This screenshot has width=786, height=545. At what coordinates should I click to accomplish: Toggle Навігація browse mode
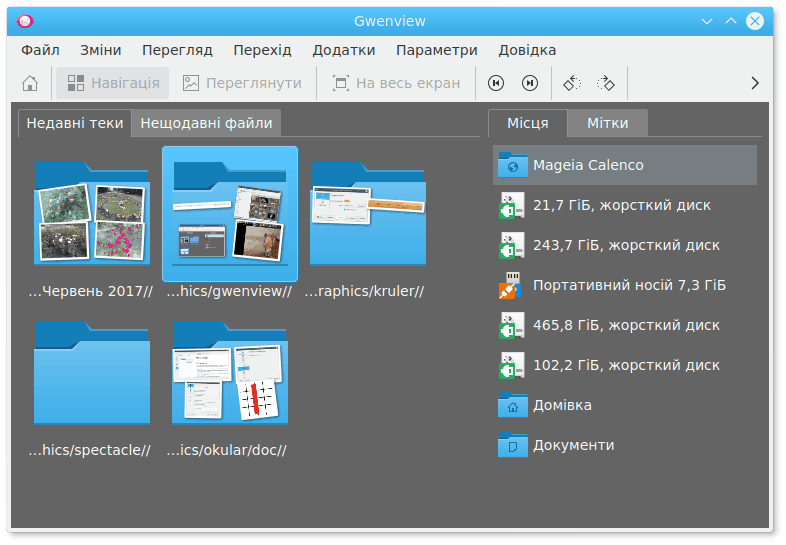113,83
